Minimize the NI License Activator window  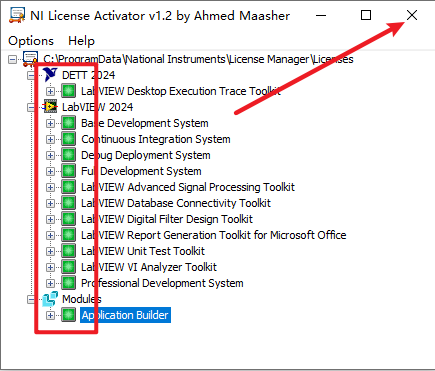(321, 15)
